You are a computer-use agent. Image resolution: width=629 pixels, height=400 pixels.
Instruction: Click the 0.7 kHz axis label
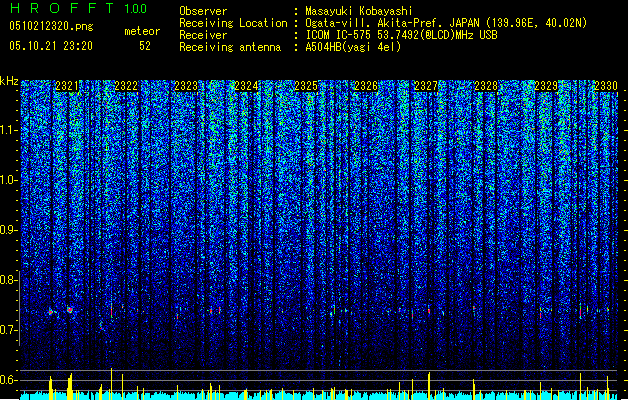tap(9, 330)
